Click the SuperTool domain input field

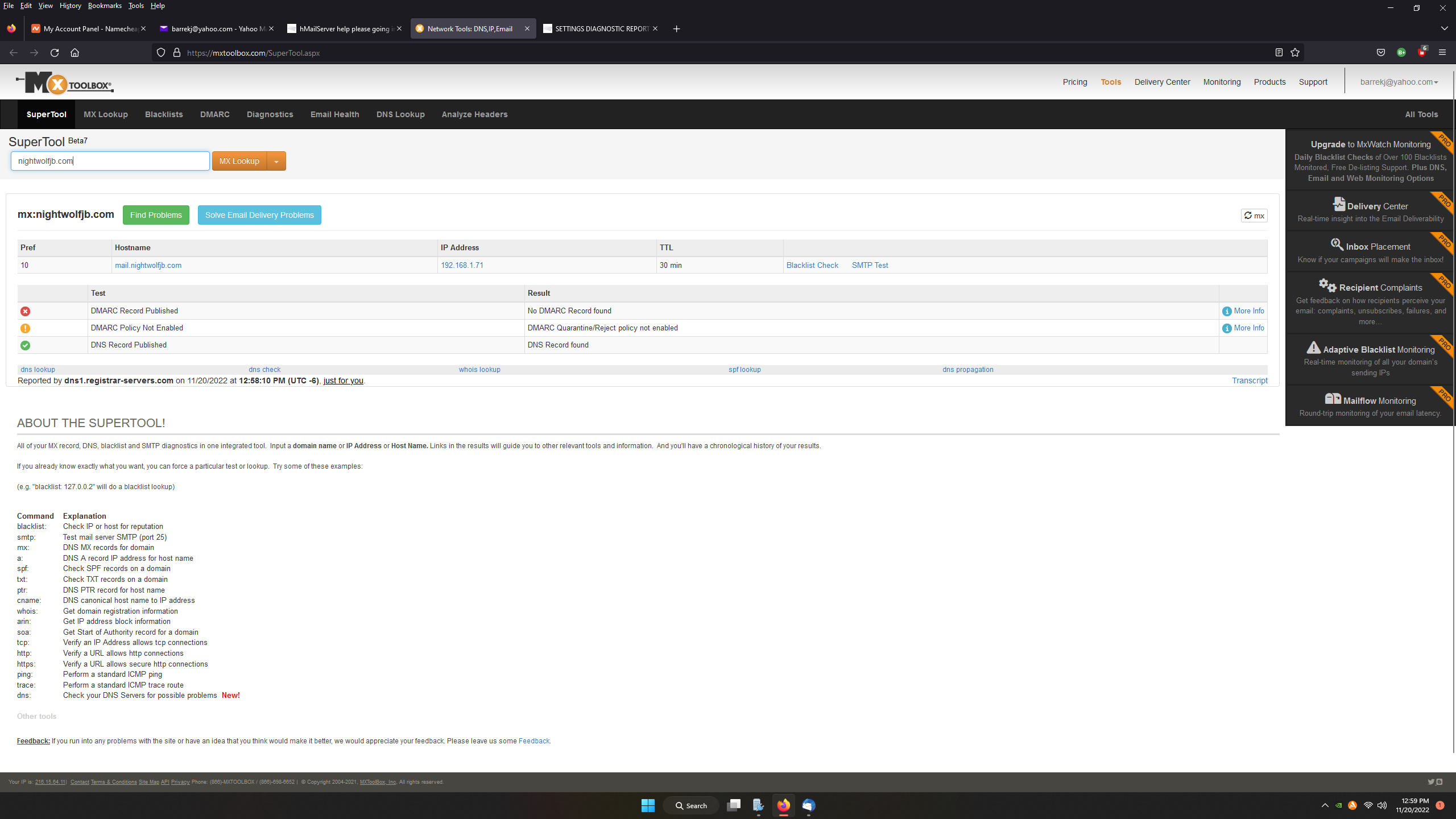pyautogui.click(x=110, y=161)
